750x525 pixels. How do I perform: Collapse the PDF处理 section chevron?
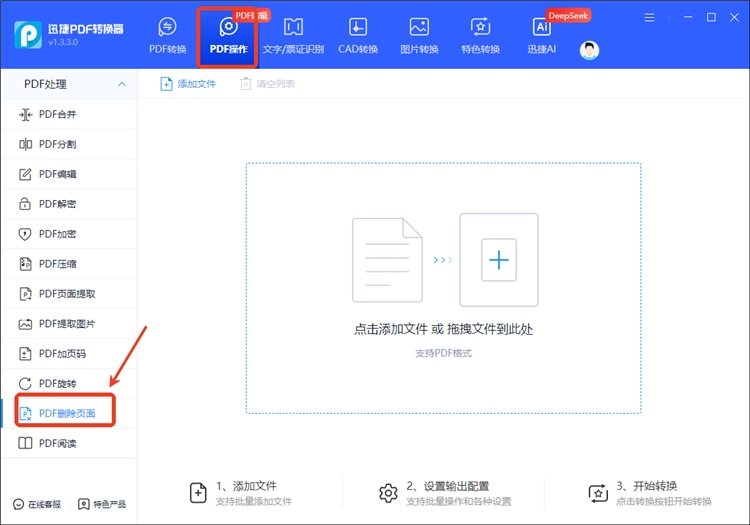coord(122,84)
